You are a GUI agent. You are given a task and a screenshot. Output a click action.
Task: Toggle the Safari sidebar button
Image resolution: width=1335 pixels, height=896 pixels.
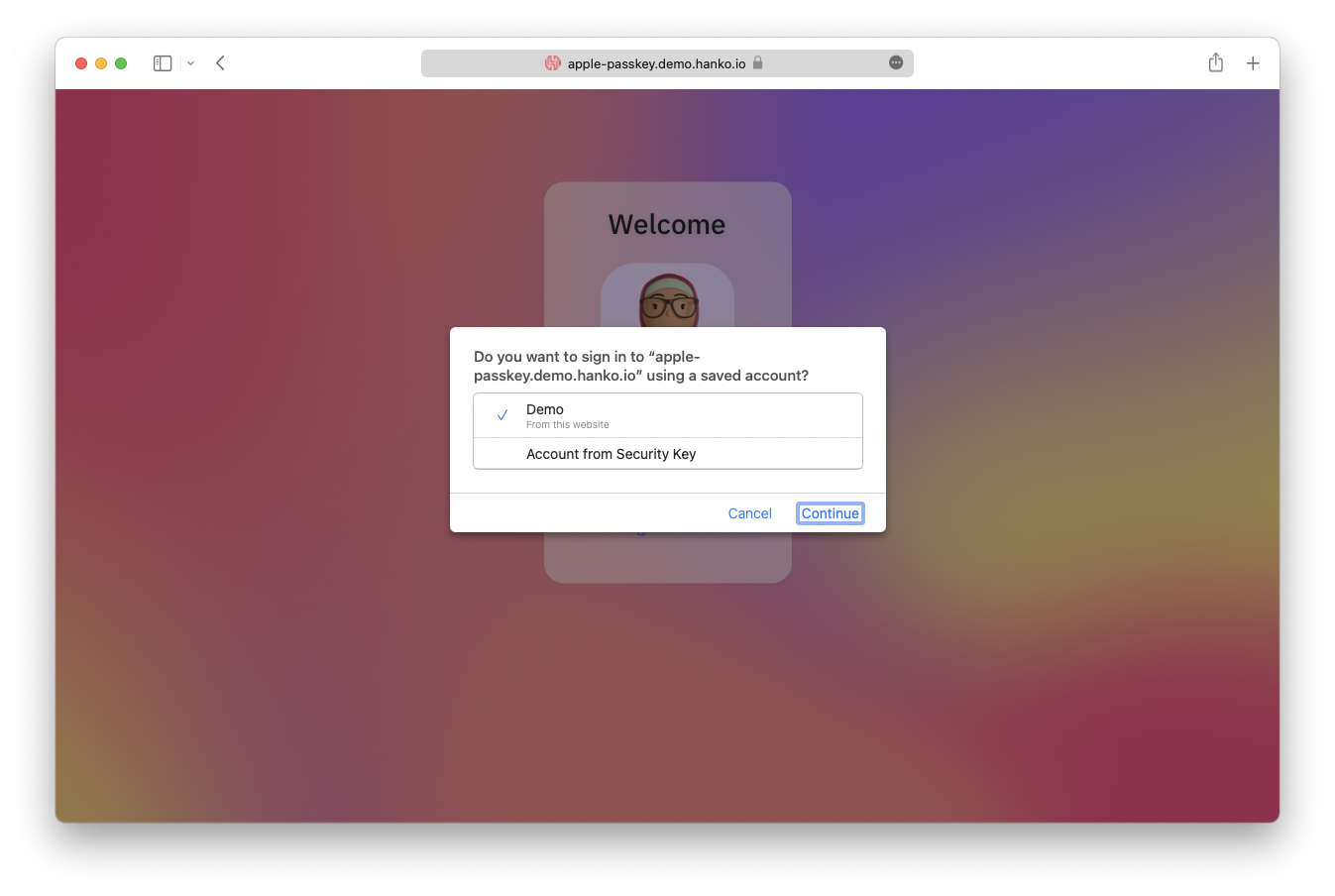click(163, 63)
